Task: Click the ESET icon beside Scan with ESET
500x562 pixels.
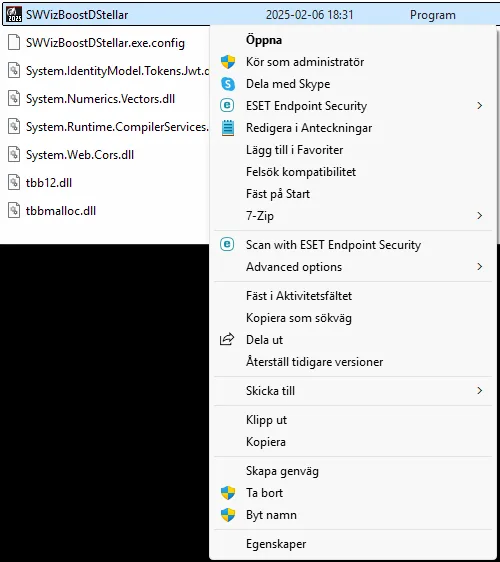Action: pyautogui.click(x=227, y=244)
